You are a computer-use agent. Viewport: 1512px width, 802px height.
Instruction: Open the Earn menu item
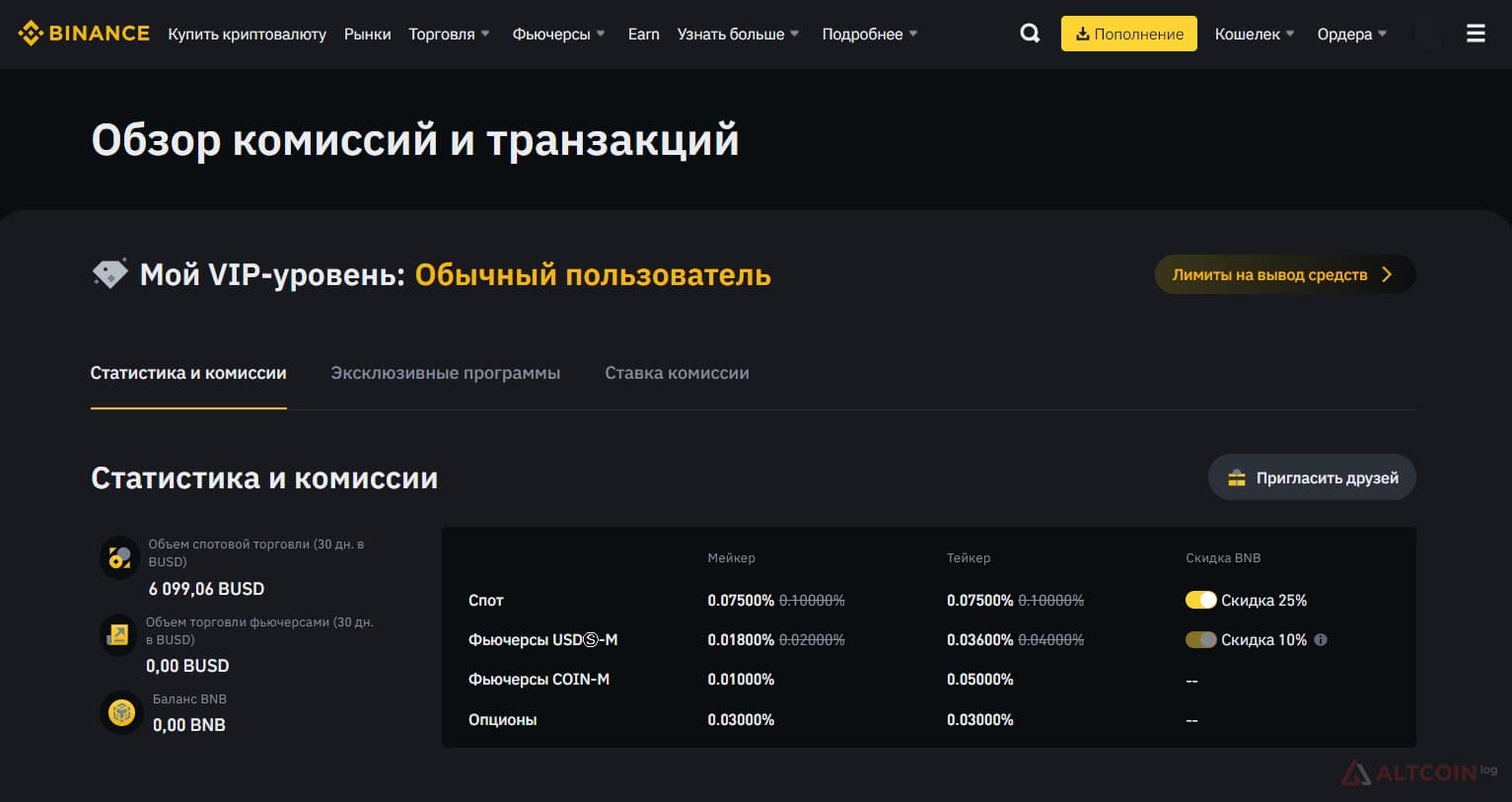click(x=643, y=34)
